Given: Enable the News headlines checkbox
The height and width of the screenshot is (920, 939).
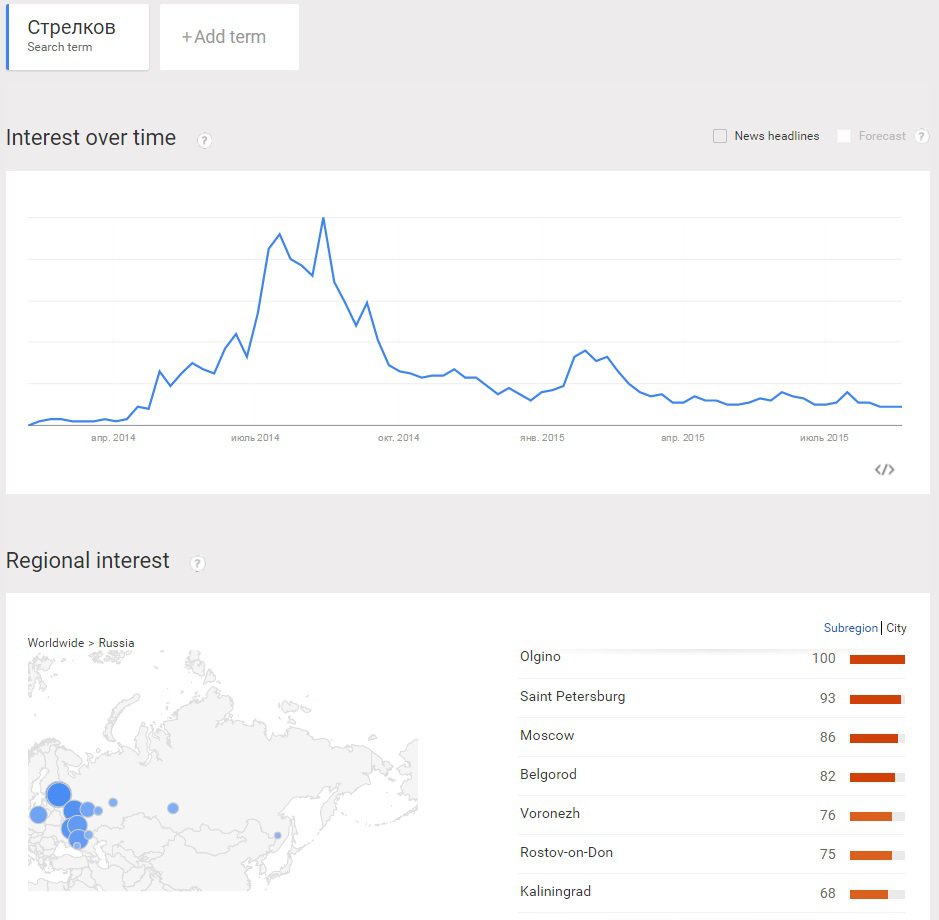Looking at the screenshot, I should [x=720, y=136].
